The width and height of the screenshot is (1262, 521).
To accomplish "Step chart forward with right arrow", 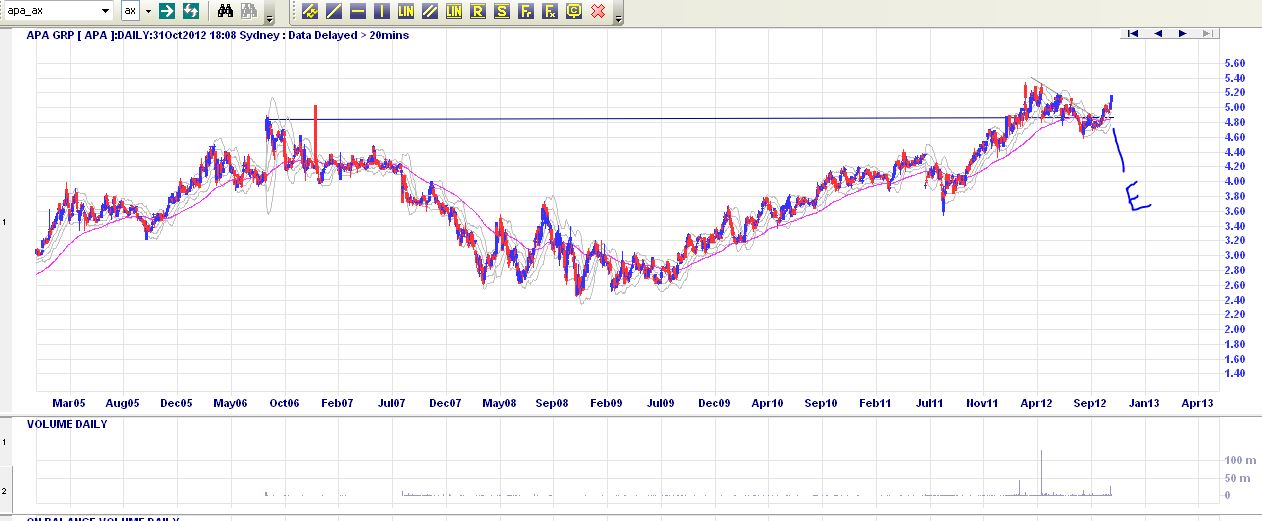I will (x=1183, y=34).
